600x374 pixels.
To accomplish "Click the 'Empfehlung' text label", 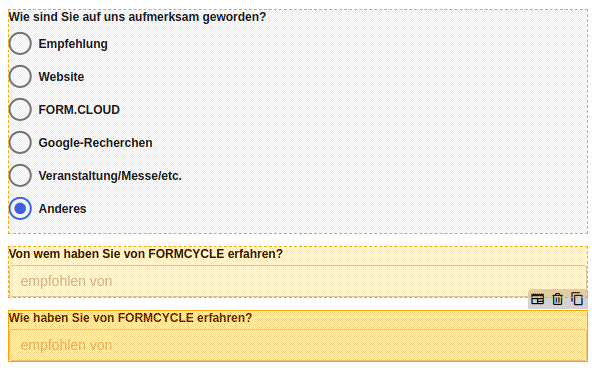I will [x=73, y=44].
